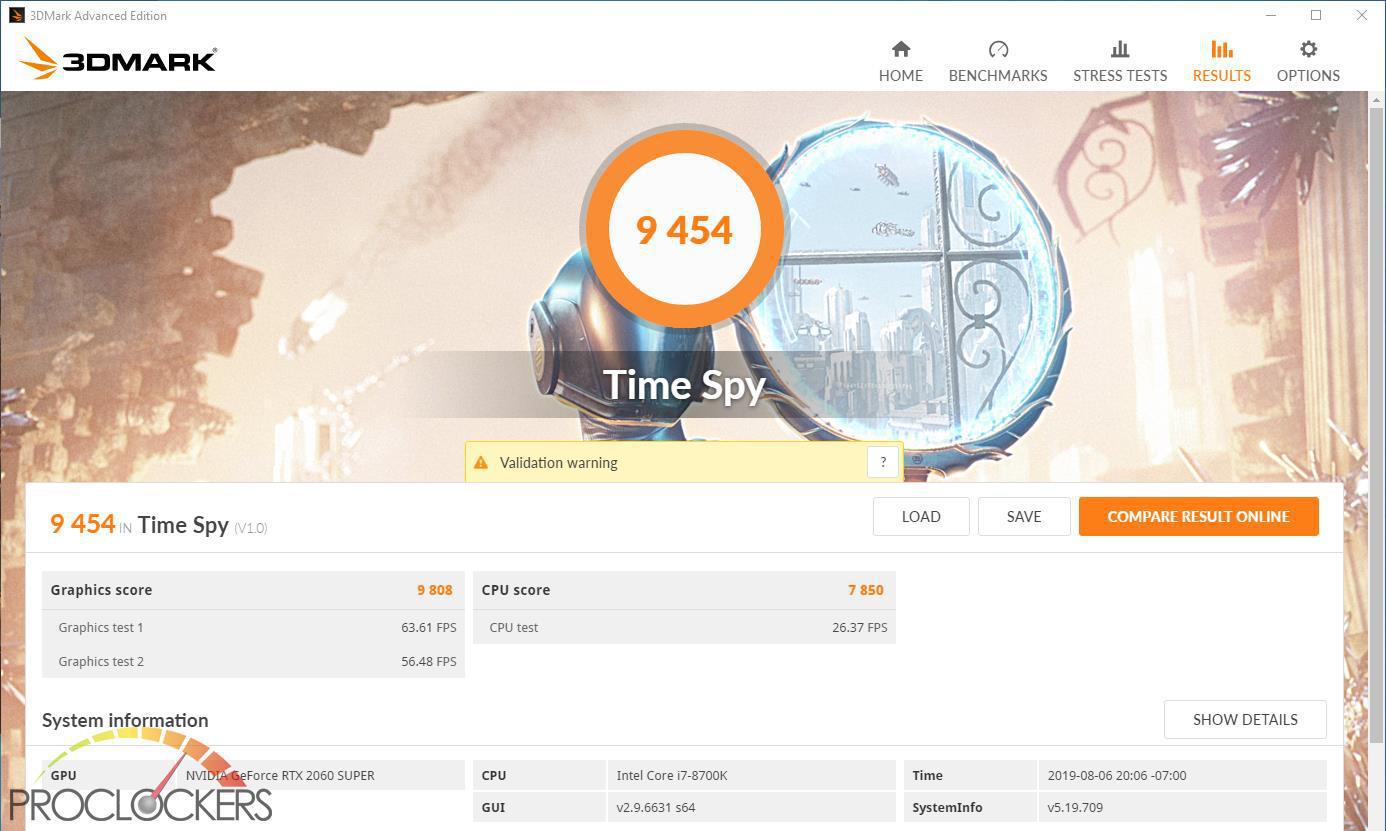
Task: Click the LOAD button
Action: coord(921,516)
